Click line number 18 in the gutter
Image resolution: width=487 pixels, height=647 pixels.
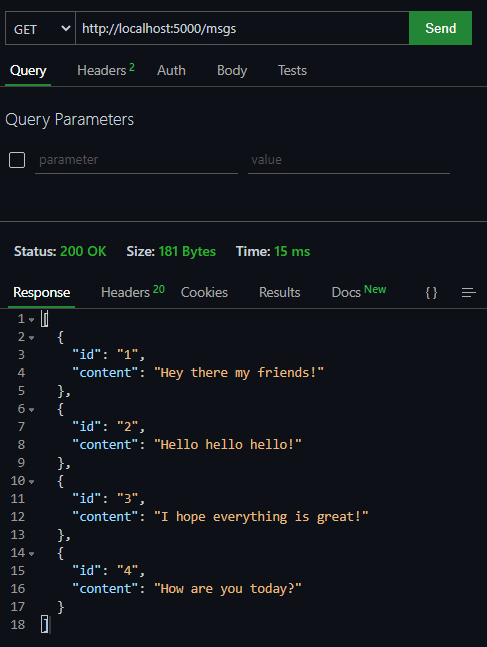pos(18,625)
